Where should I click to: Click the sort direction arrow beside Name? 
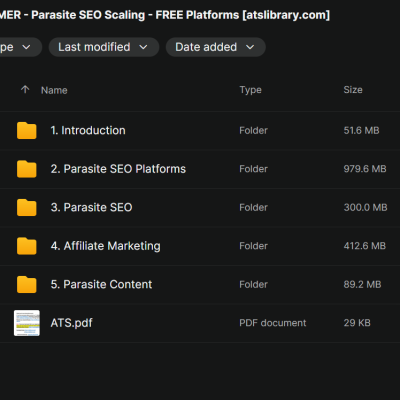pos(25,89)
